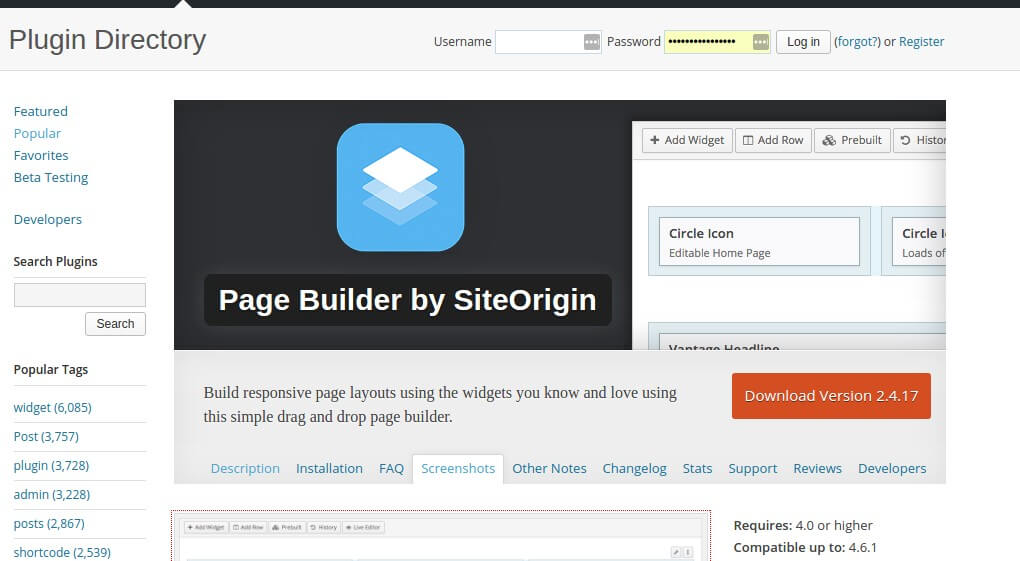The width and height of the screenshot is (1020, 561).
Task: Click the Add Row button in banner image
Action: pos(773,140)
